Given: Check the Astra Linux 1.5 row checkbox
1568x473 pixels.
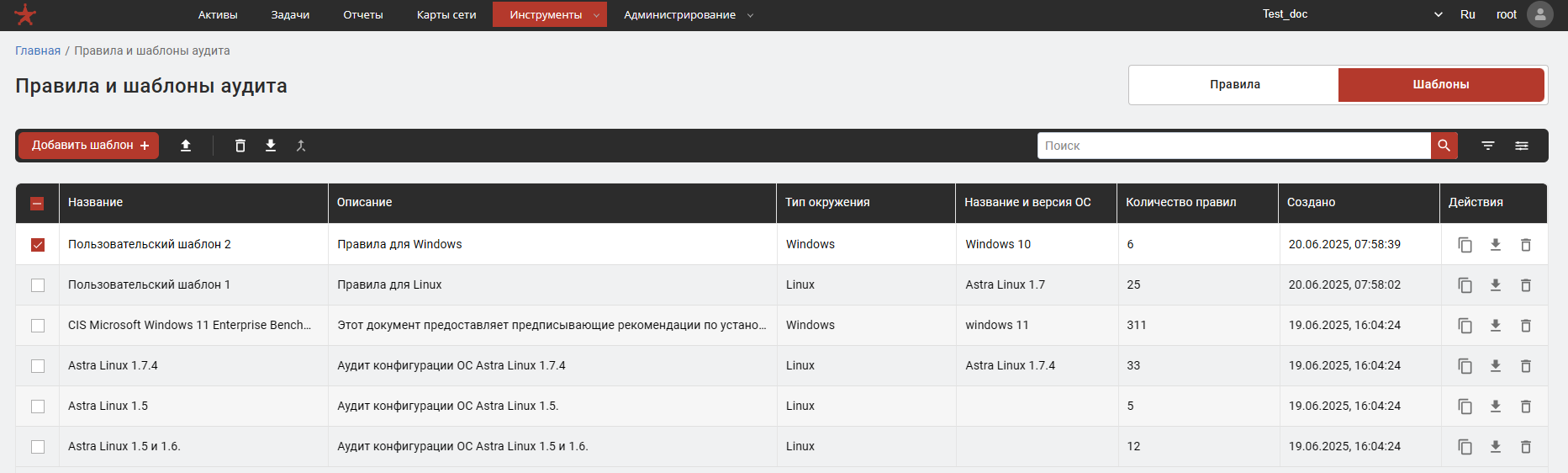Looking at the screenshot, I should point(38,407).
